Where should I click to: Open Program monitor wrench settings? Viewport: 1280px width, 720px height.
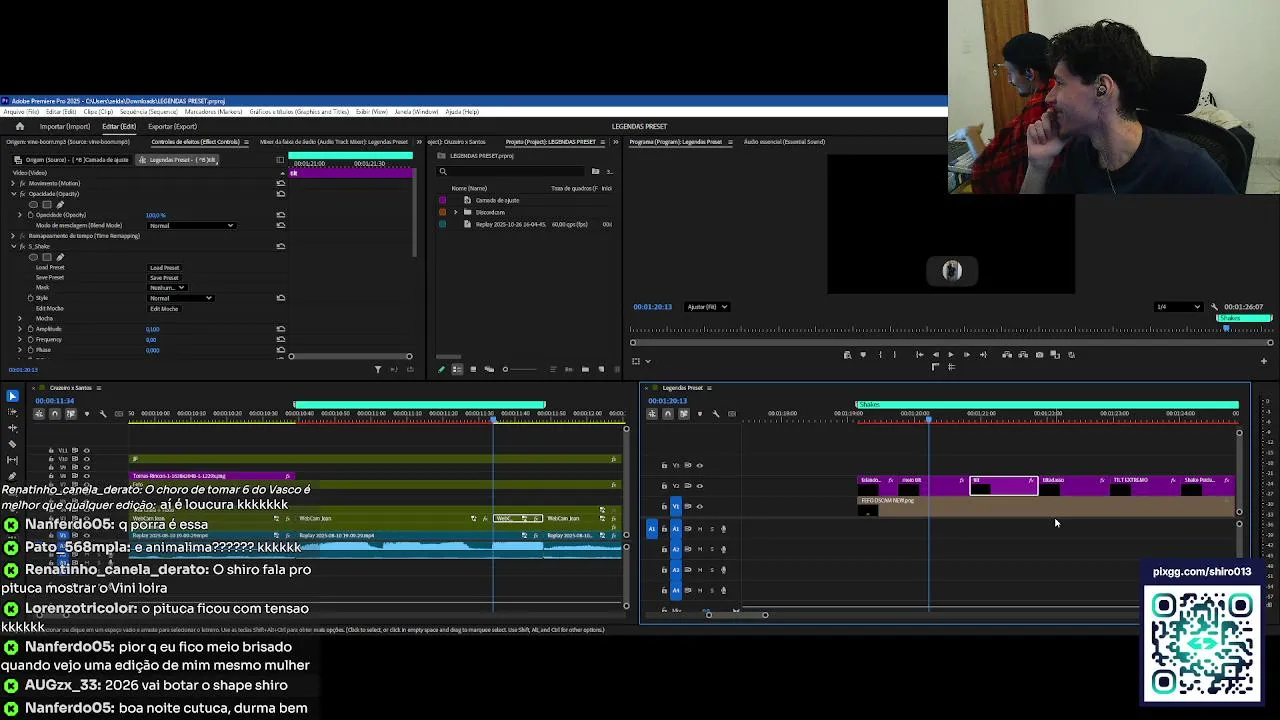[1214, 307]
